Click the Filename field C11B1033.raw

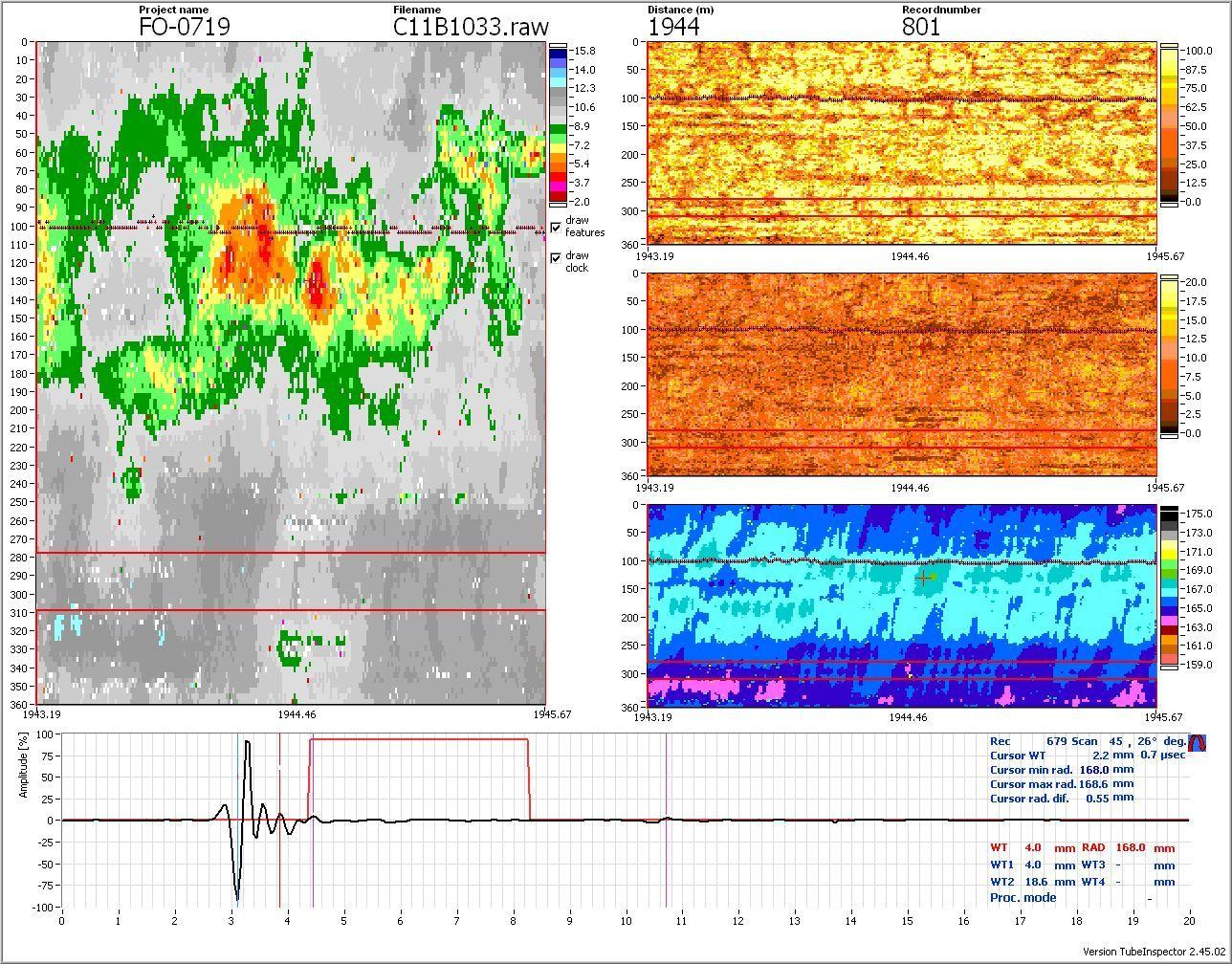[x=471, y=27]
